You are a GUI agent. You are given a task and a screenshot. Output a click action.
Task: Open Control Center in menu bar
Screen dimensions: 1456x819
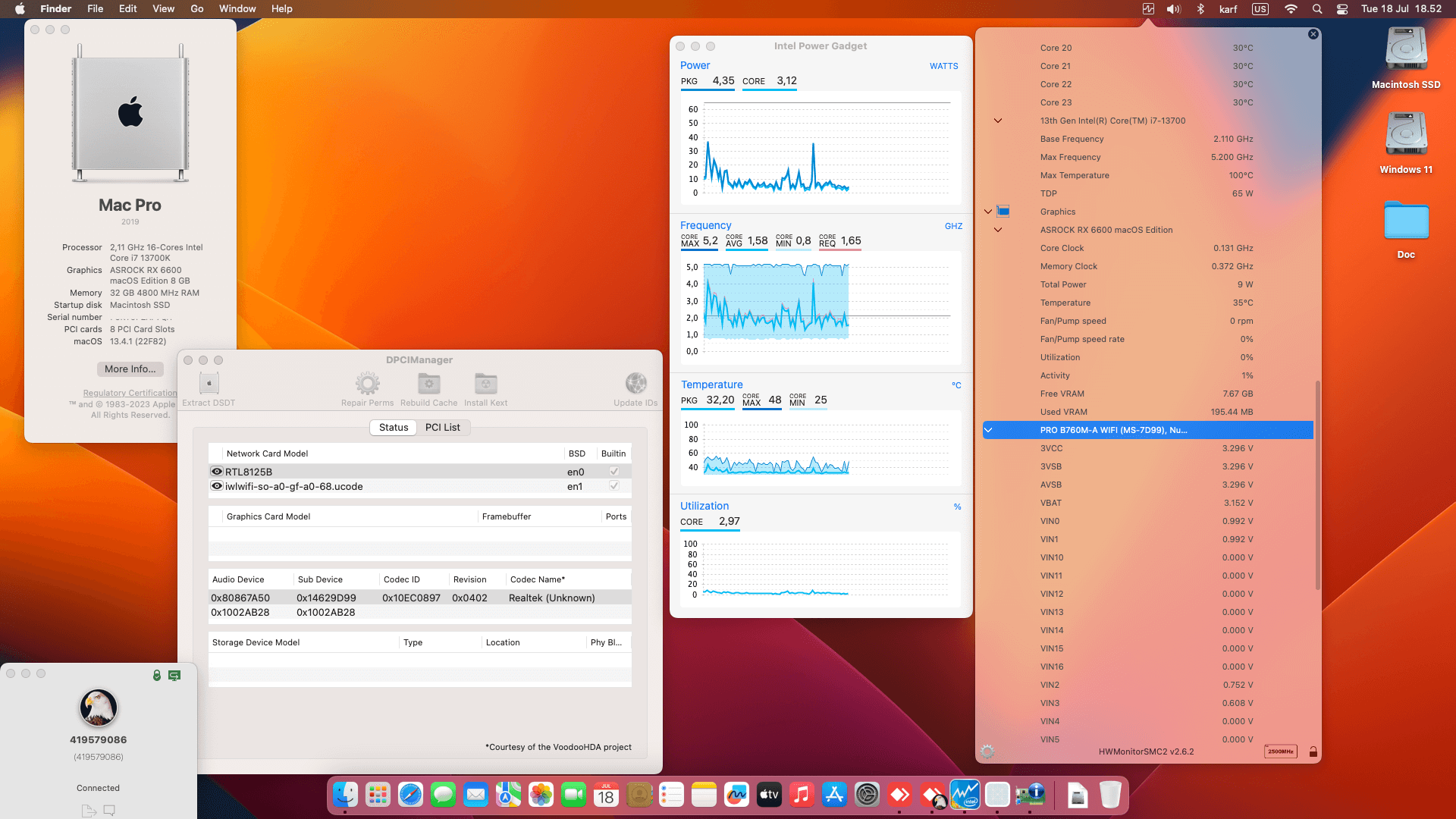tap(1342, 9)
